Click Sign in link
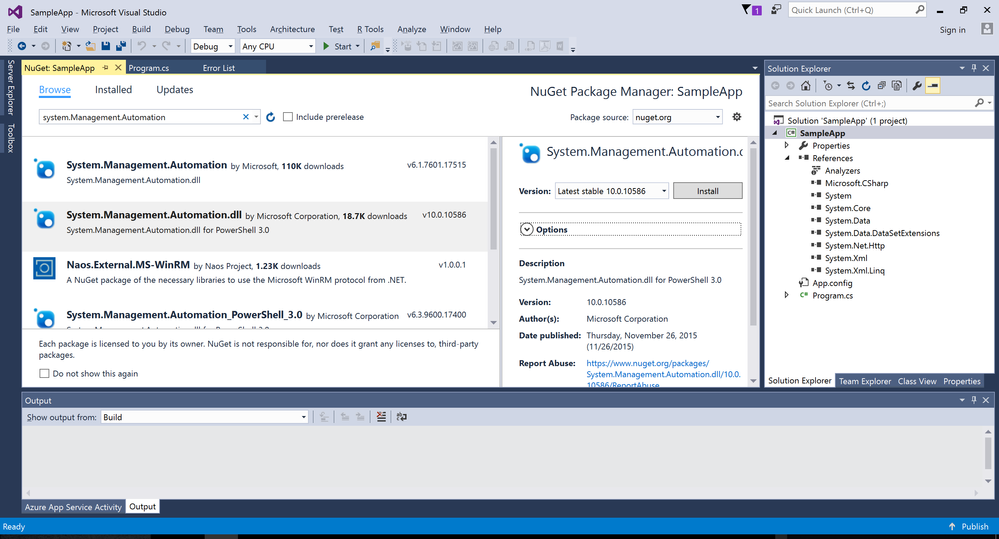999x539 pixels. click(x=952, y=30)
